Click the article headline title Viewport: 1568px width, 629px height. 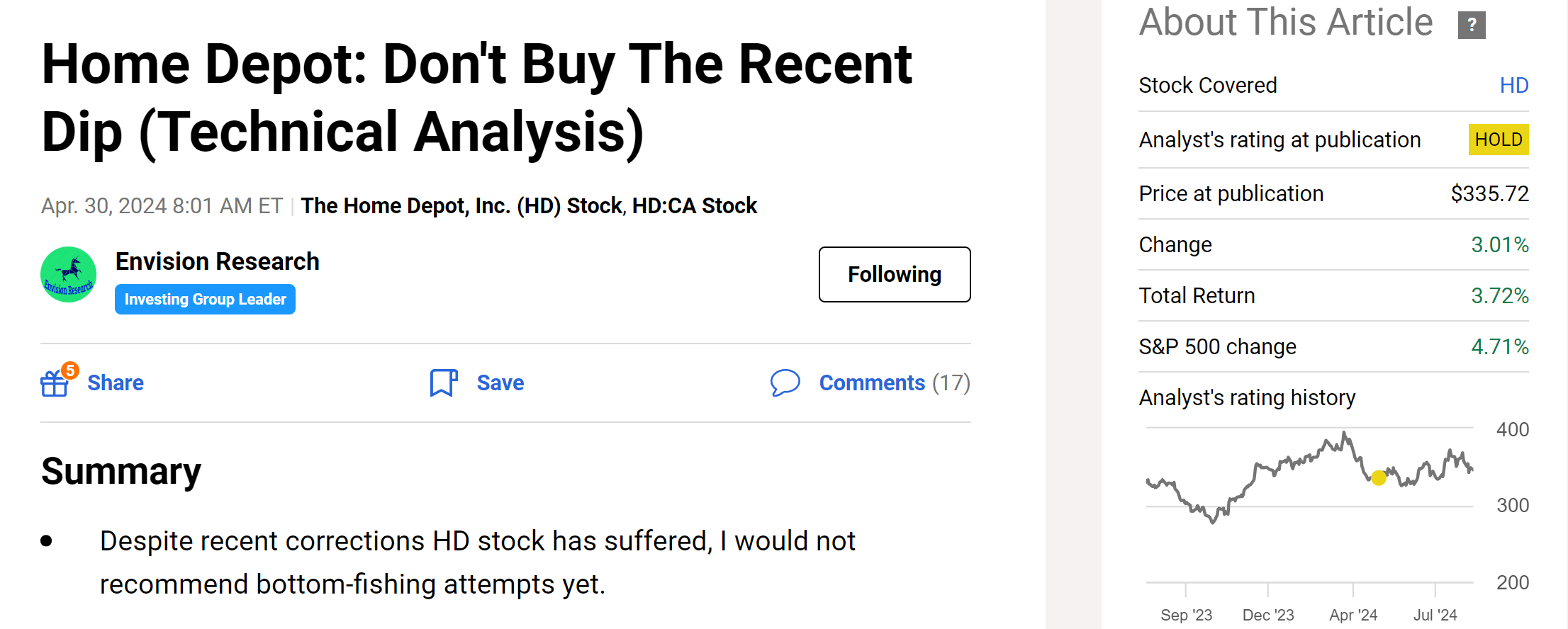pos(476,98)
